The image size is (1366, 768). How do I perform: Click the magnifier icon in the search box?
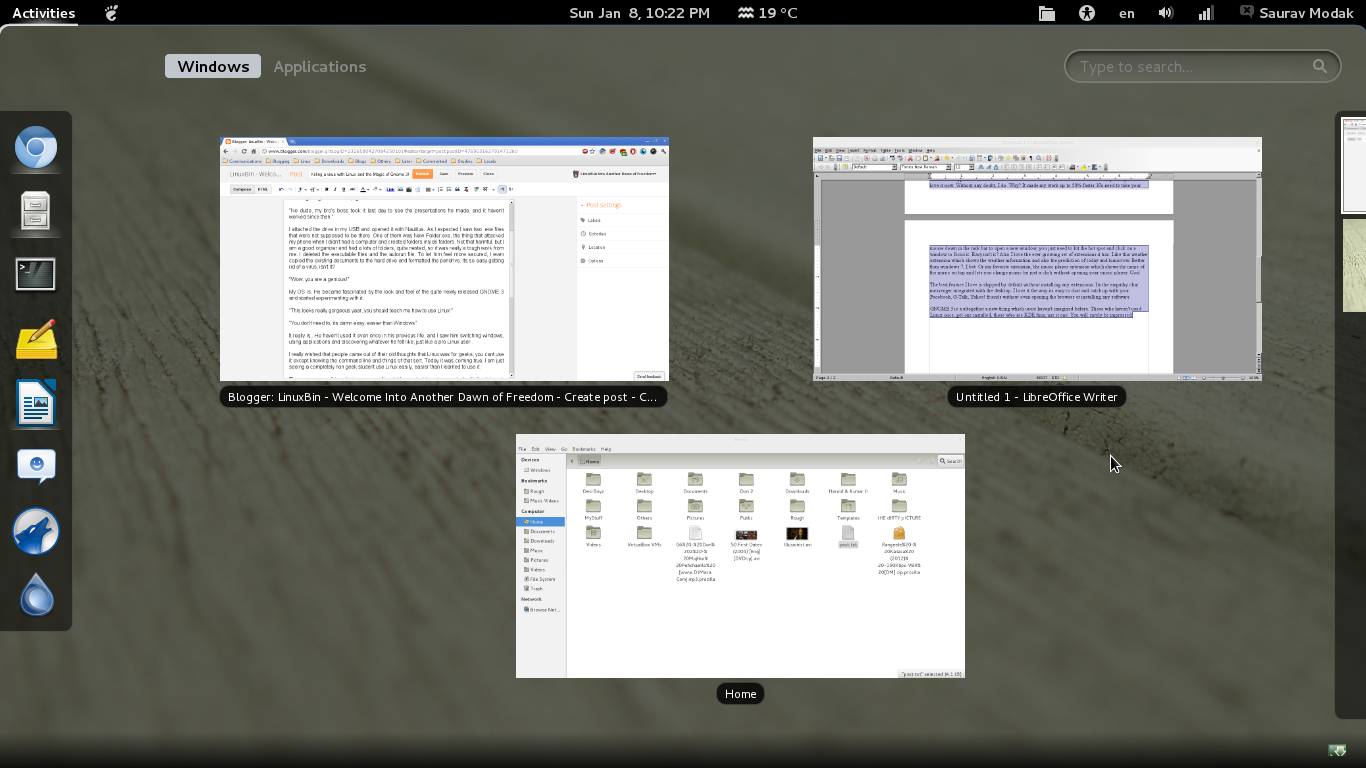[x=1320, y=67]
